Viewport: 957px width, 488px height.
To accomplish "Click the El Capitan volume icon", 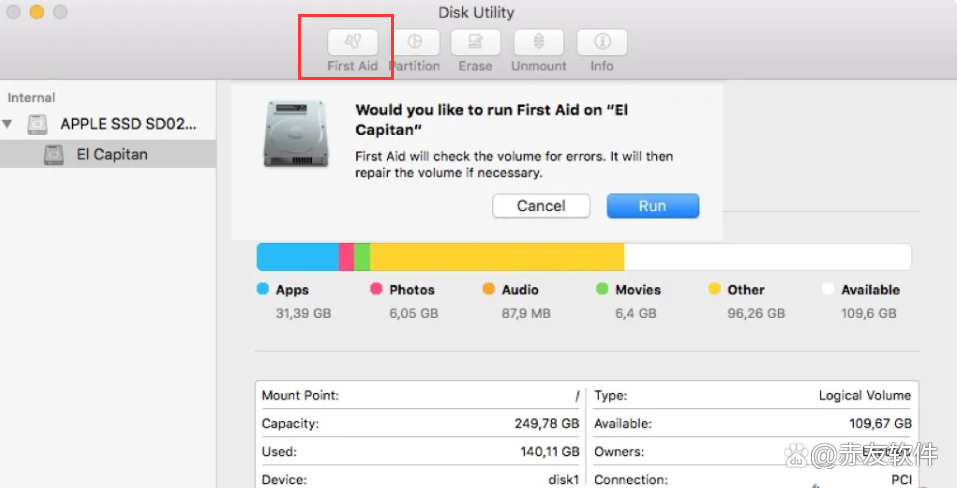I will tap(54, 154).
